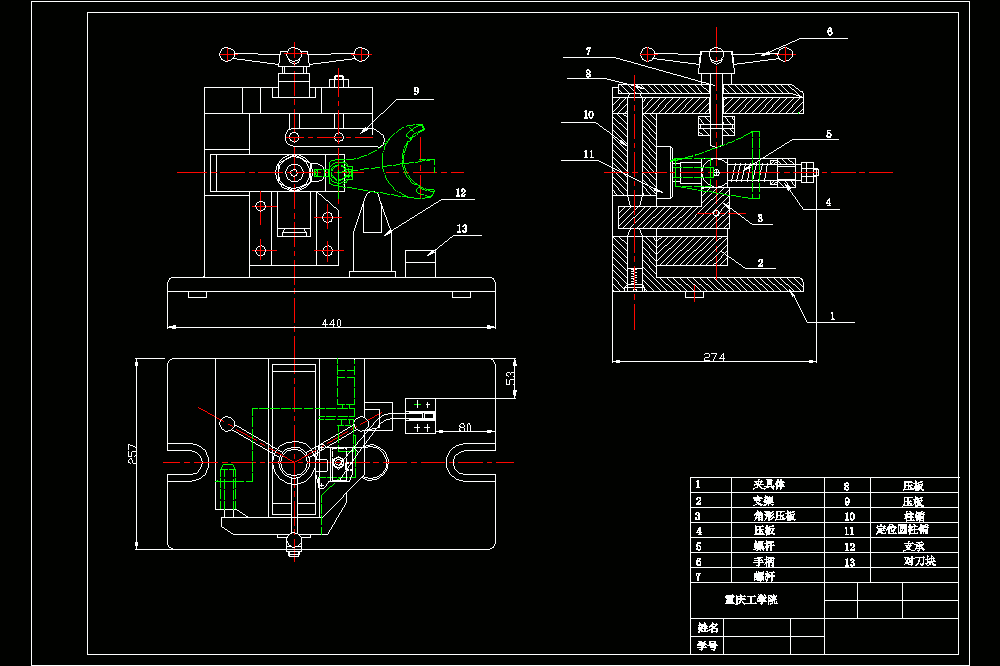Select 对刀块 in the parts list

(x=920, y=561)
